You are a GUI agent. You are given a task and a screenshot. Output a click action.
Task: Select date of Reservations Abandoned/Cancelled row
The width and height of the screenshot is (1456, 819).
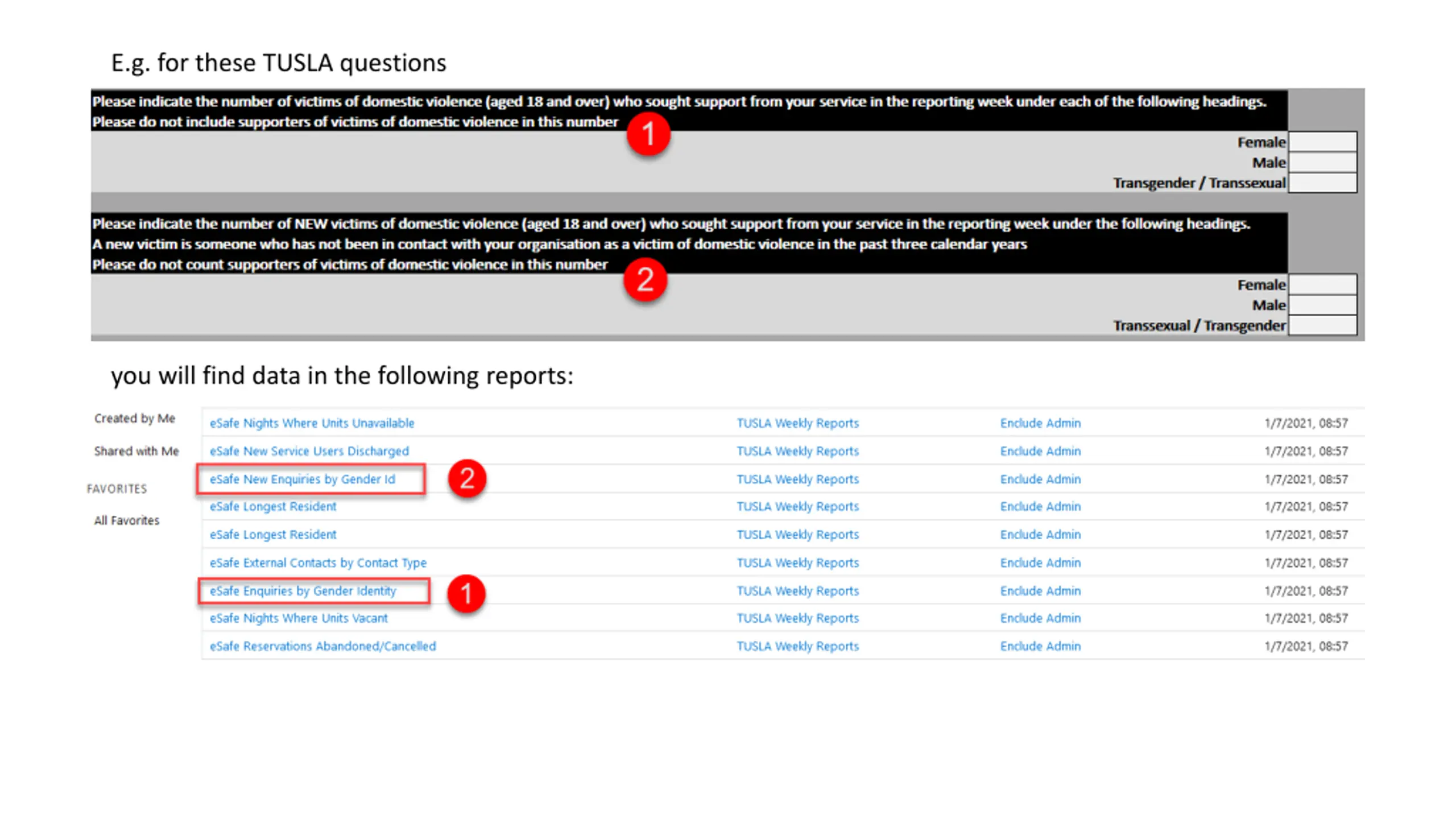click(1306, 646)
